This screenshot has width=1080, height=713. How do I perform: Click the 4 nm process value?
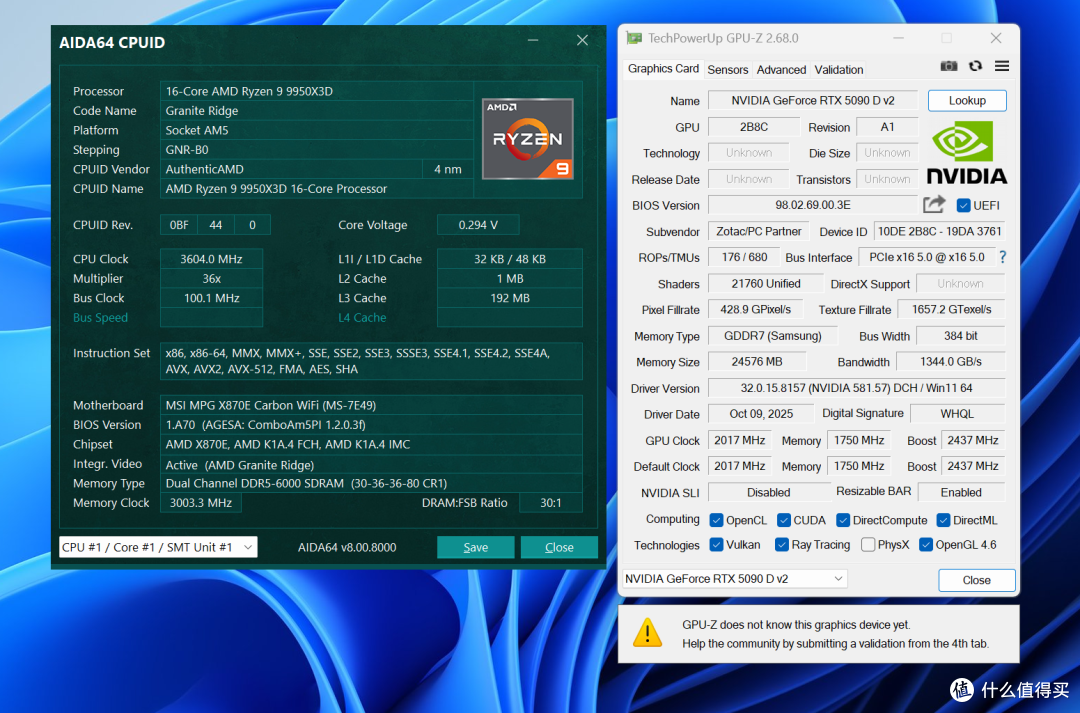point(448,169)
